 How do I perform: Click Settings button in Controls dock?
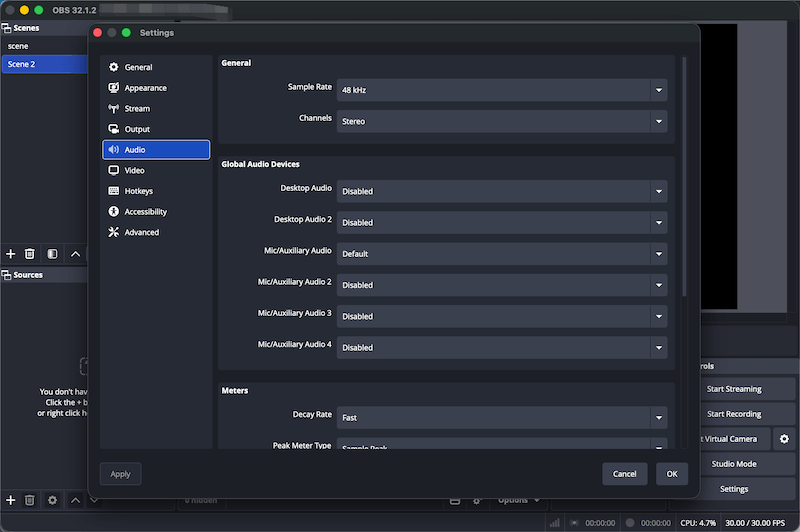pos(734,489)
